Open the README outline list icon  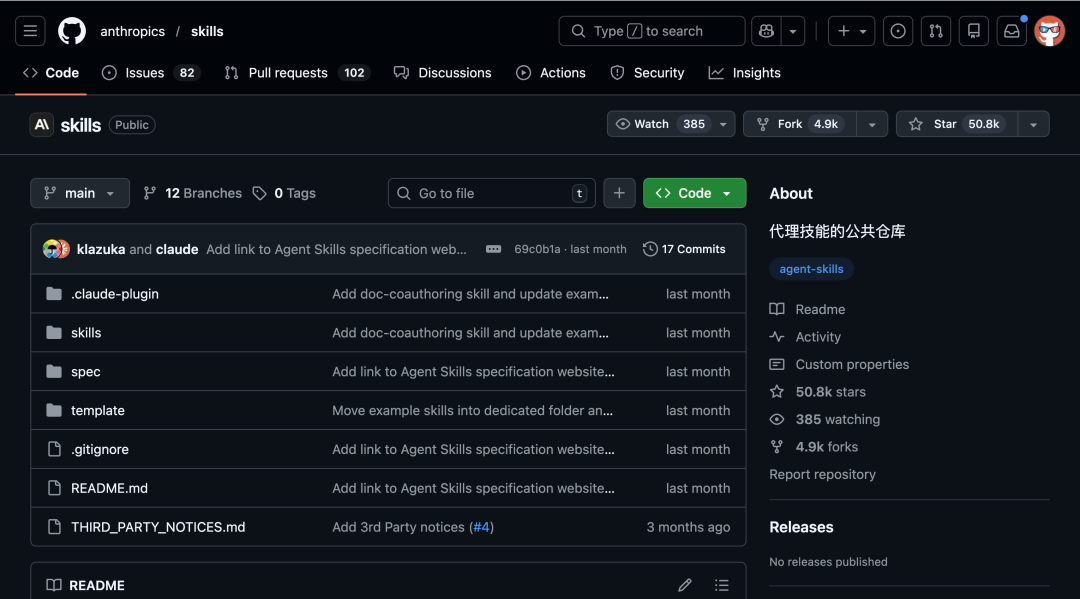(722, 584)
